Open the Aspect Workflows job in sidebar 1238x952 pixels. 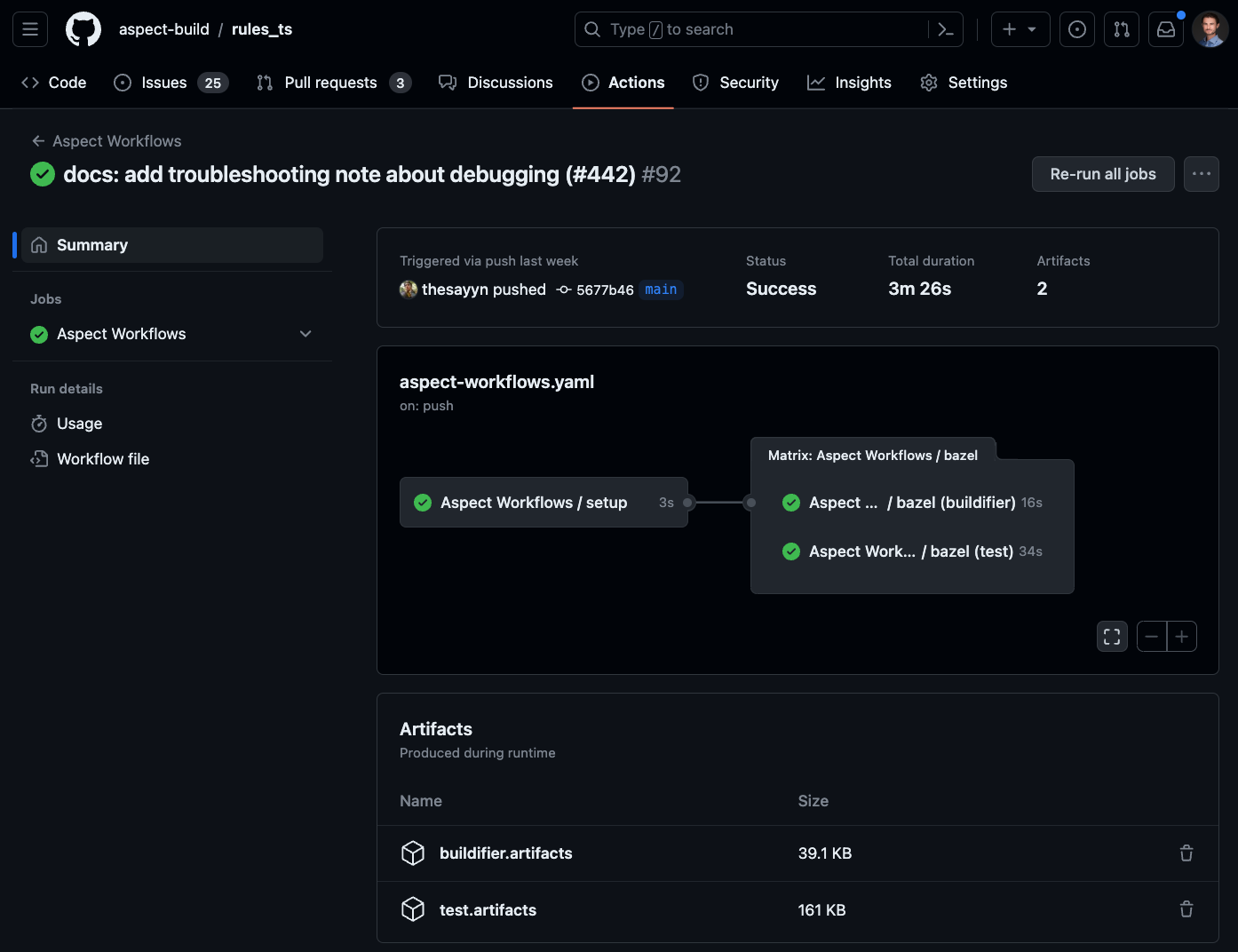(x=121, y=334)
